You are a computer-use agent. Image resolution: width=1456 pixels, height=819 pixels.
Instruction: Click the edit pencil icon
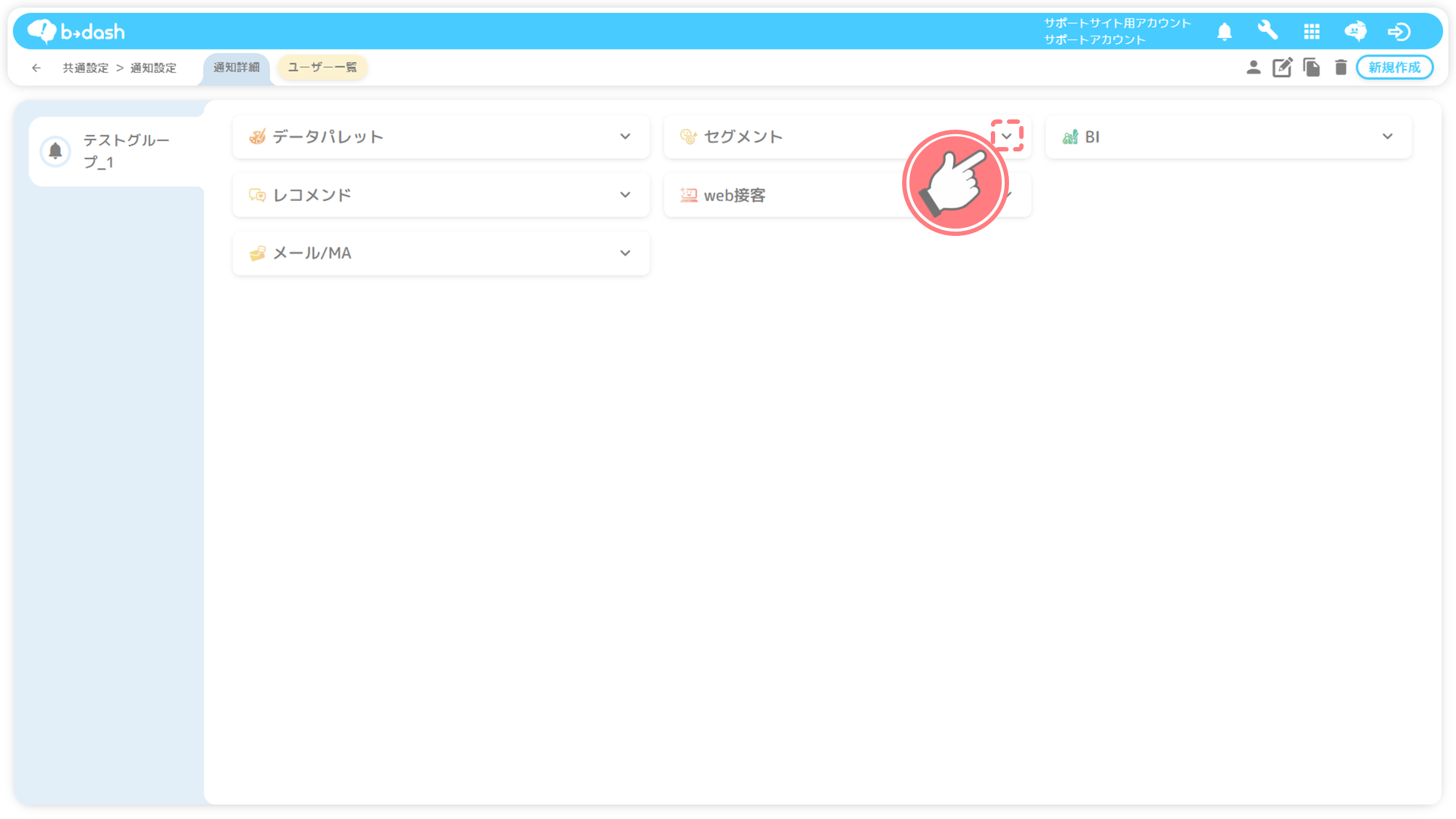1282,68
